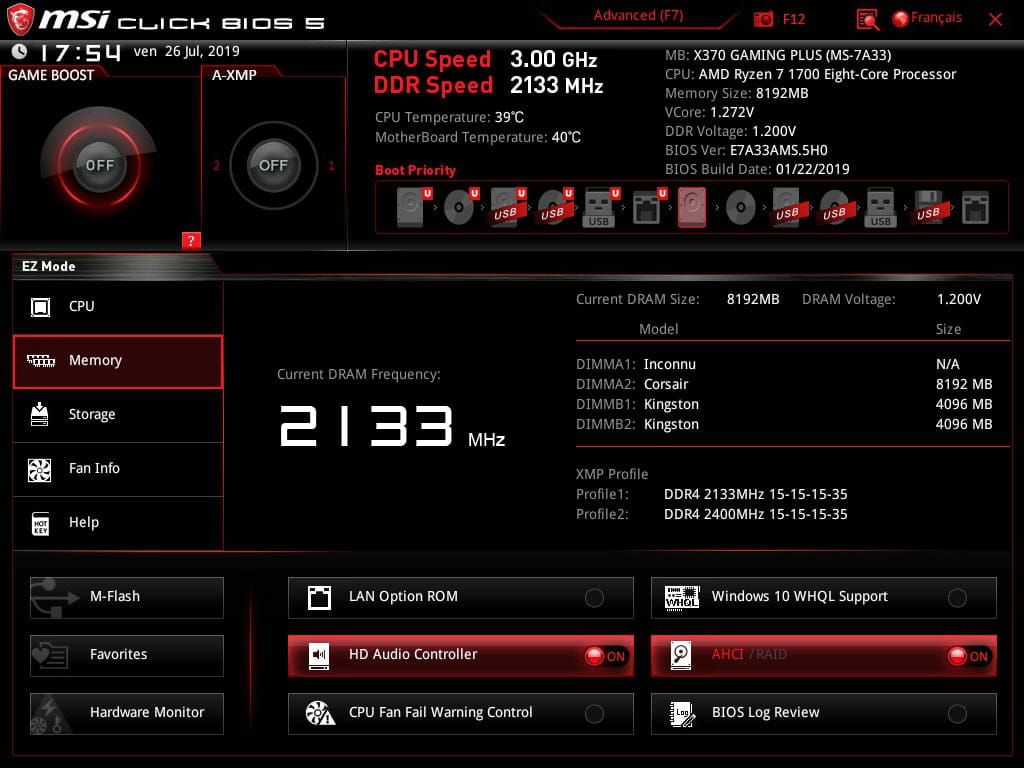Open the Help hotkey panel

pyautogui.click(x=118, y=523)
